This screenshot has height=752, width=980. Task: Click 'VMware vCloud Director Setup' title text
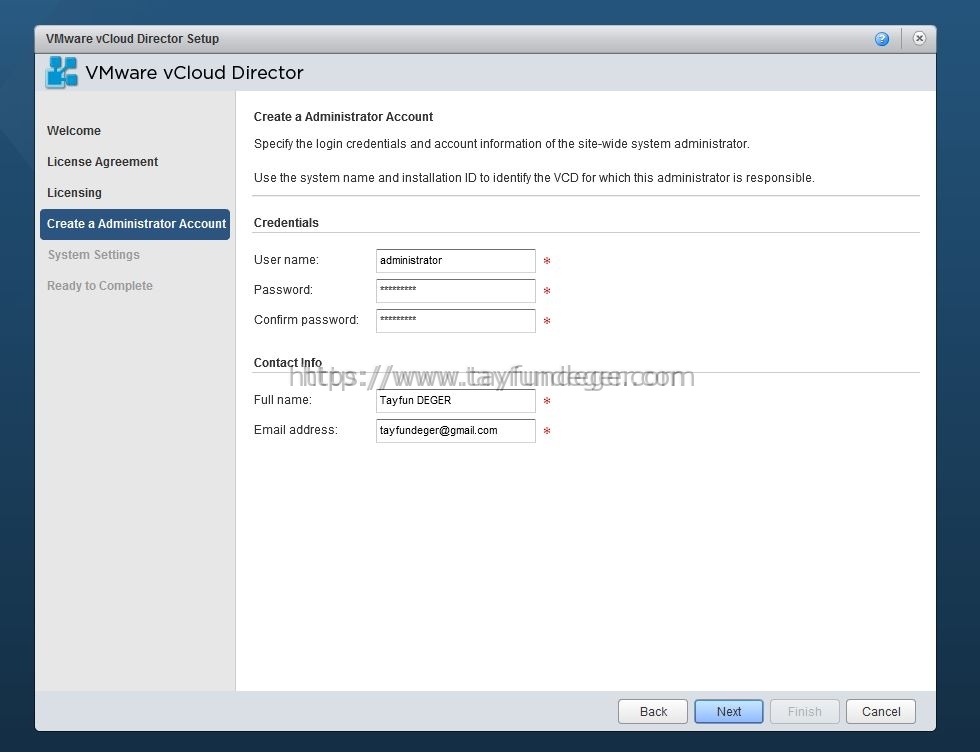click(x=132, y=39)
